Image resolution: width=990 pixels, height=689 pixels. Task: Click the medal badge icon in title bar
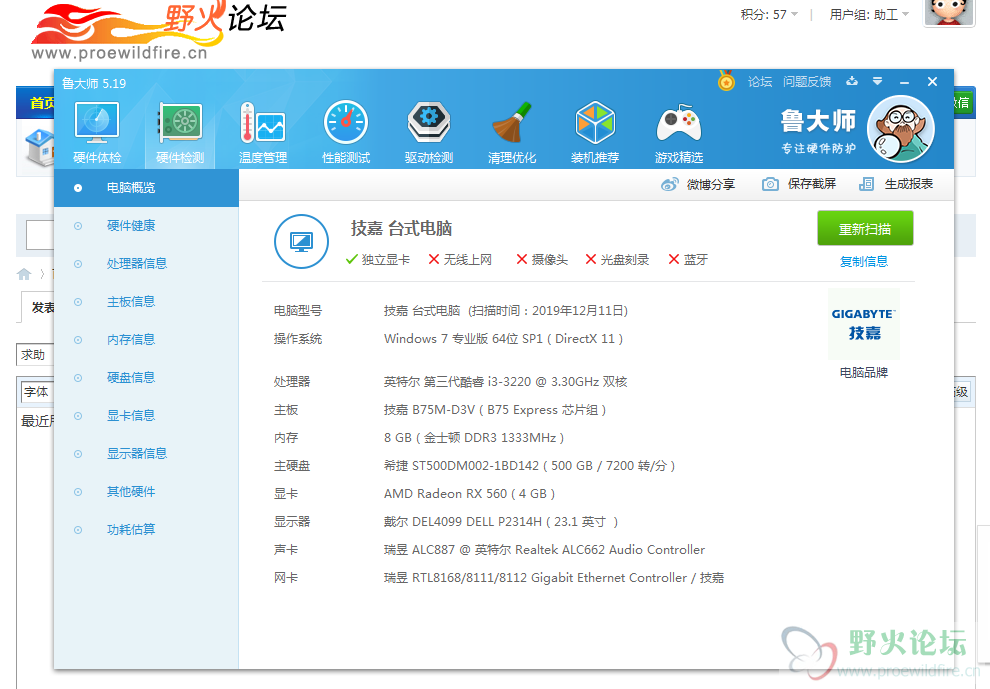coord(726,81)
